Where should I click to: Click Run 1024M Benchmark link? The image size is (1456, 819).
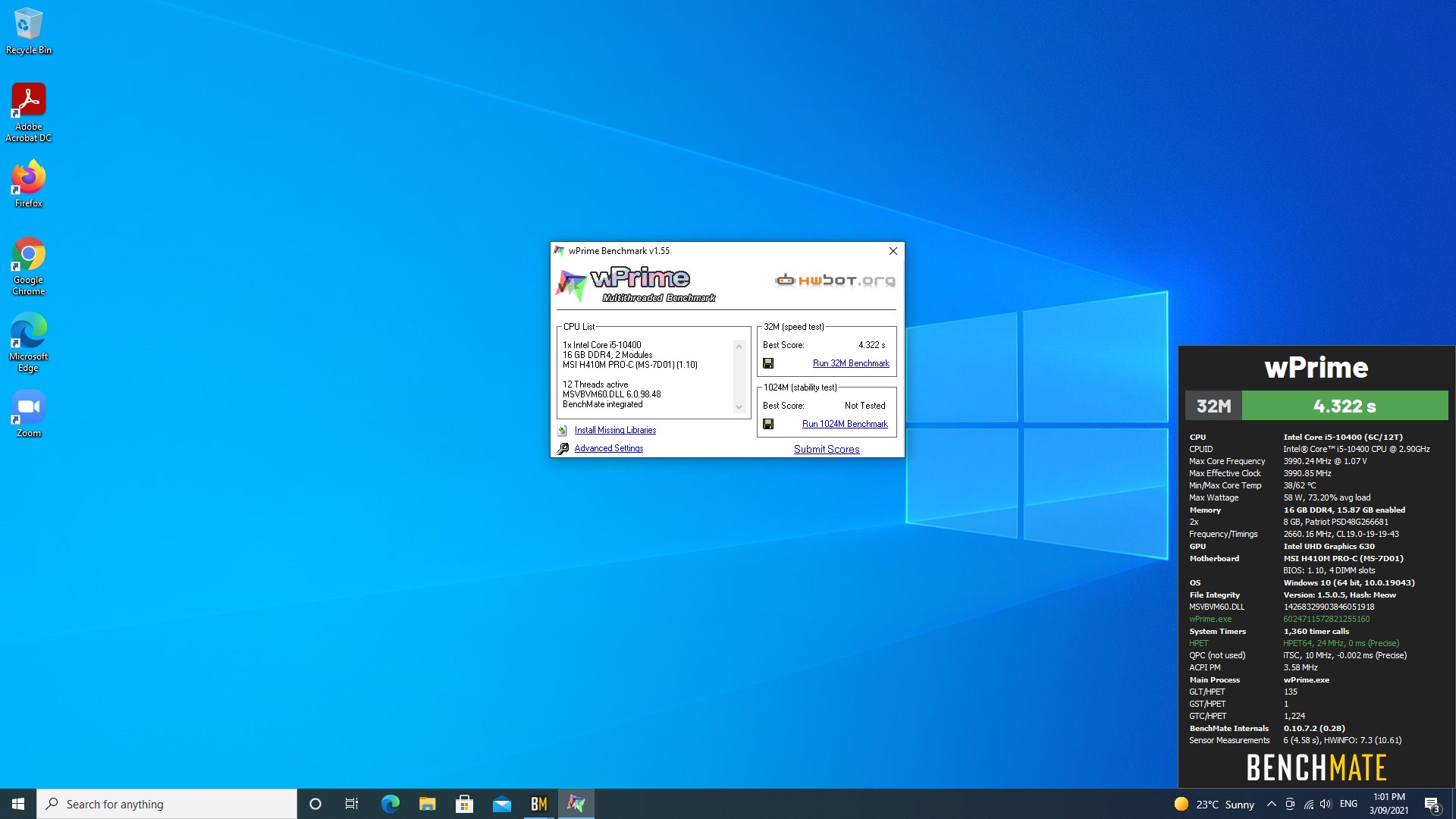tap(845, 424)
